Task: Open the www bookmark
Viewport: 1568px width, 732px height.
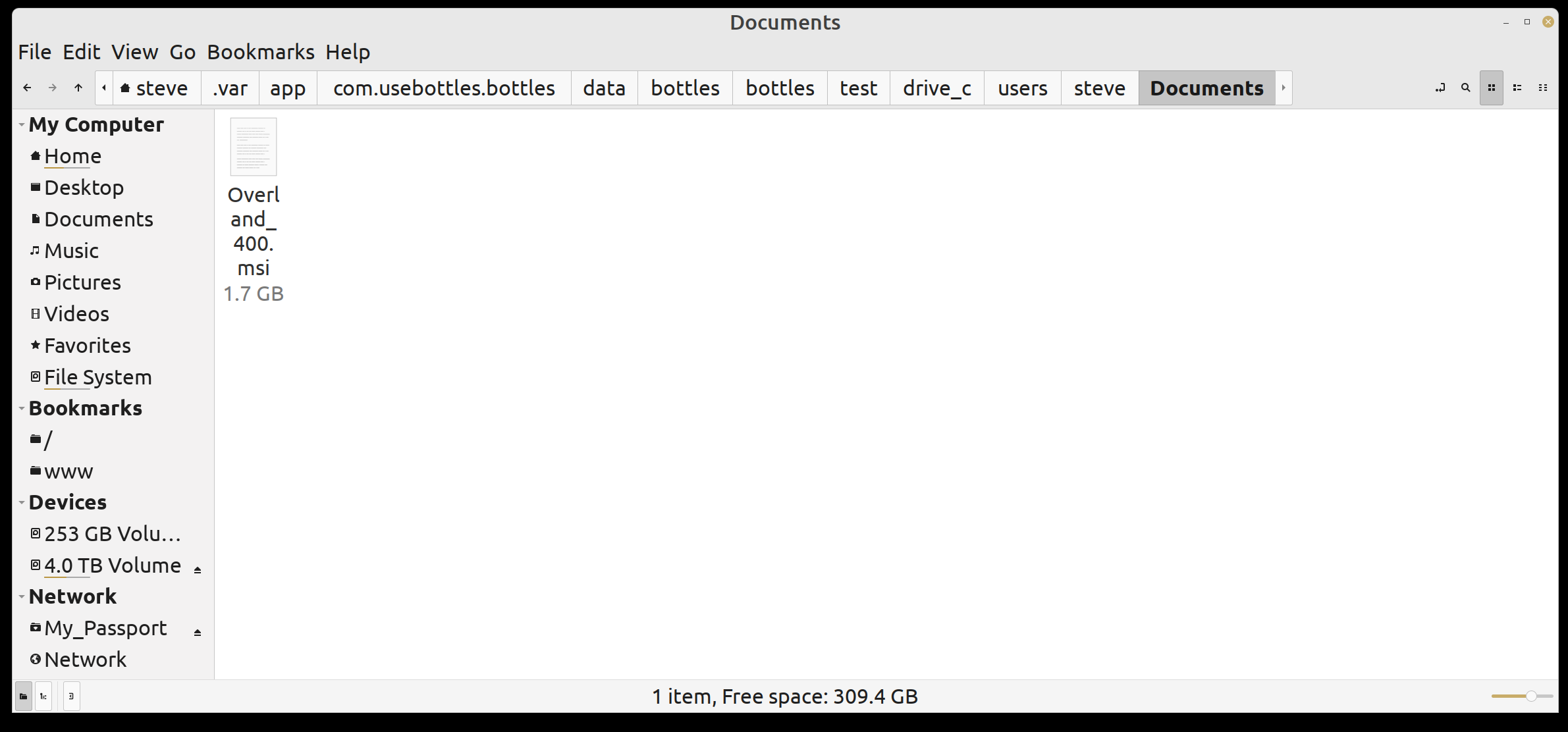Action: tap(68, 471)
